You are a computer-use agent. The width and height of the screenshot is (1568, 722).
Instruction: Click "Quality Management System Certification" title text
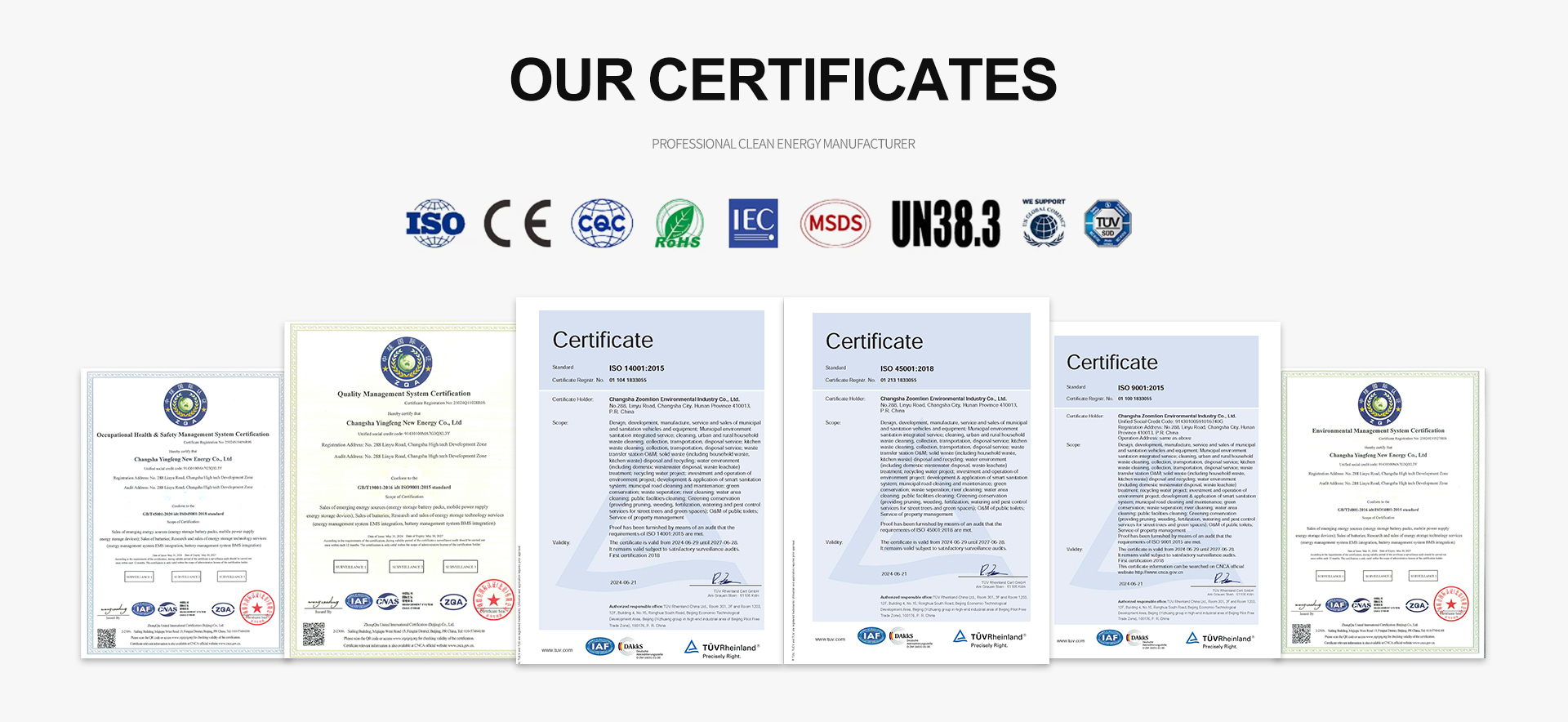coord(404,394)
